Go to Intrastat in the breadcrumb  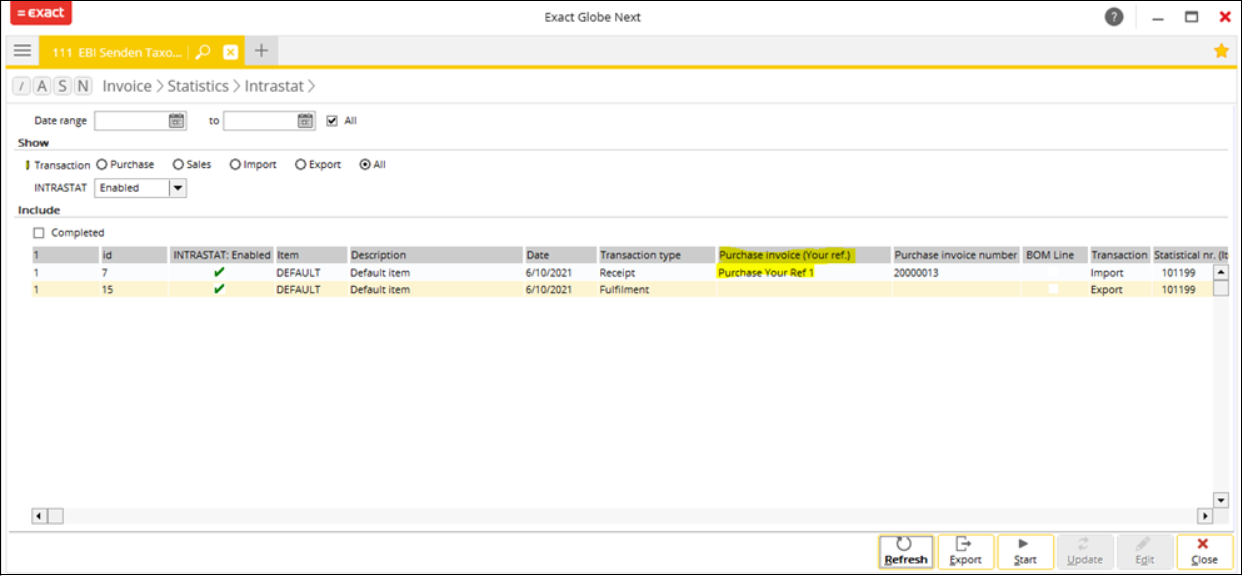274,86
